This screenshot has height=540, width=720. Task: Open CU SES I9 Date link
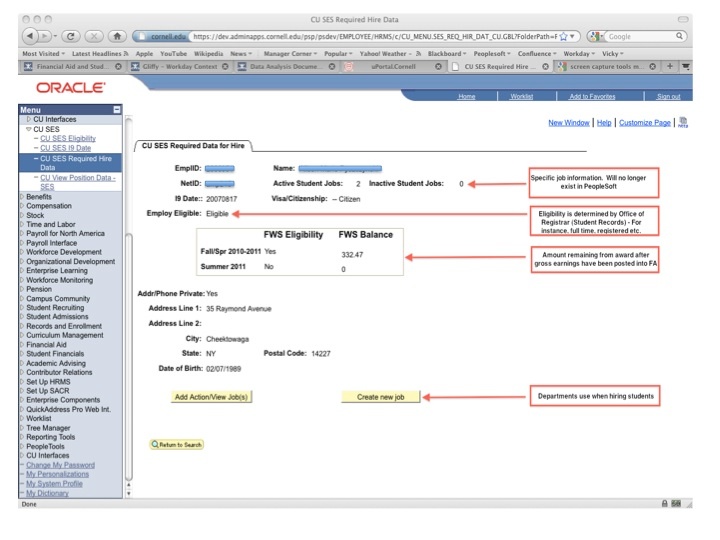[x=65, y=148]
